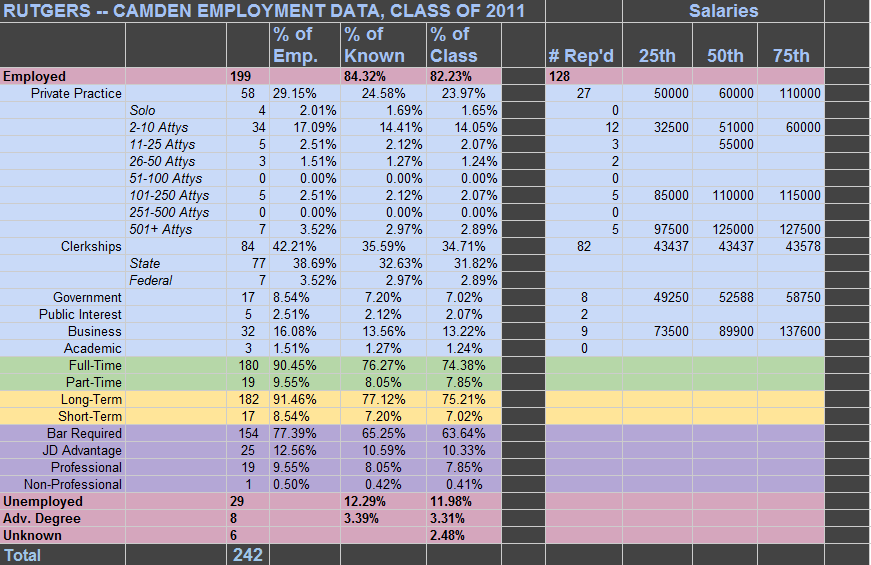Click the 'Public Interest' row label
The height and width of the screenshot is (565, 871).
point(80,314)
